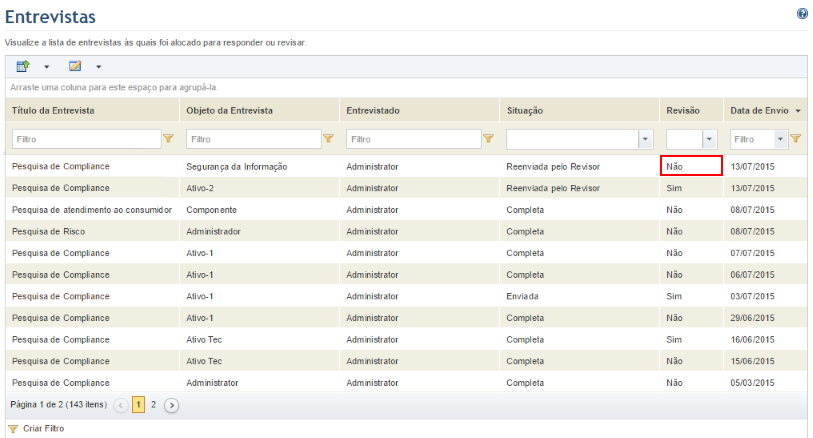Expand the export icon dropdown arrow
The width and height of the screenshot is (813, 438).
pos(47,66)
